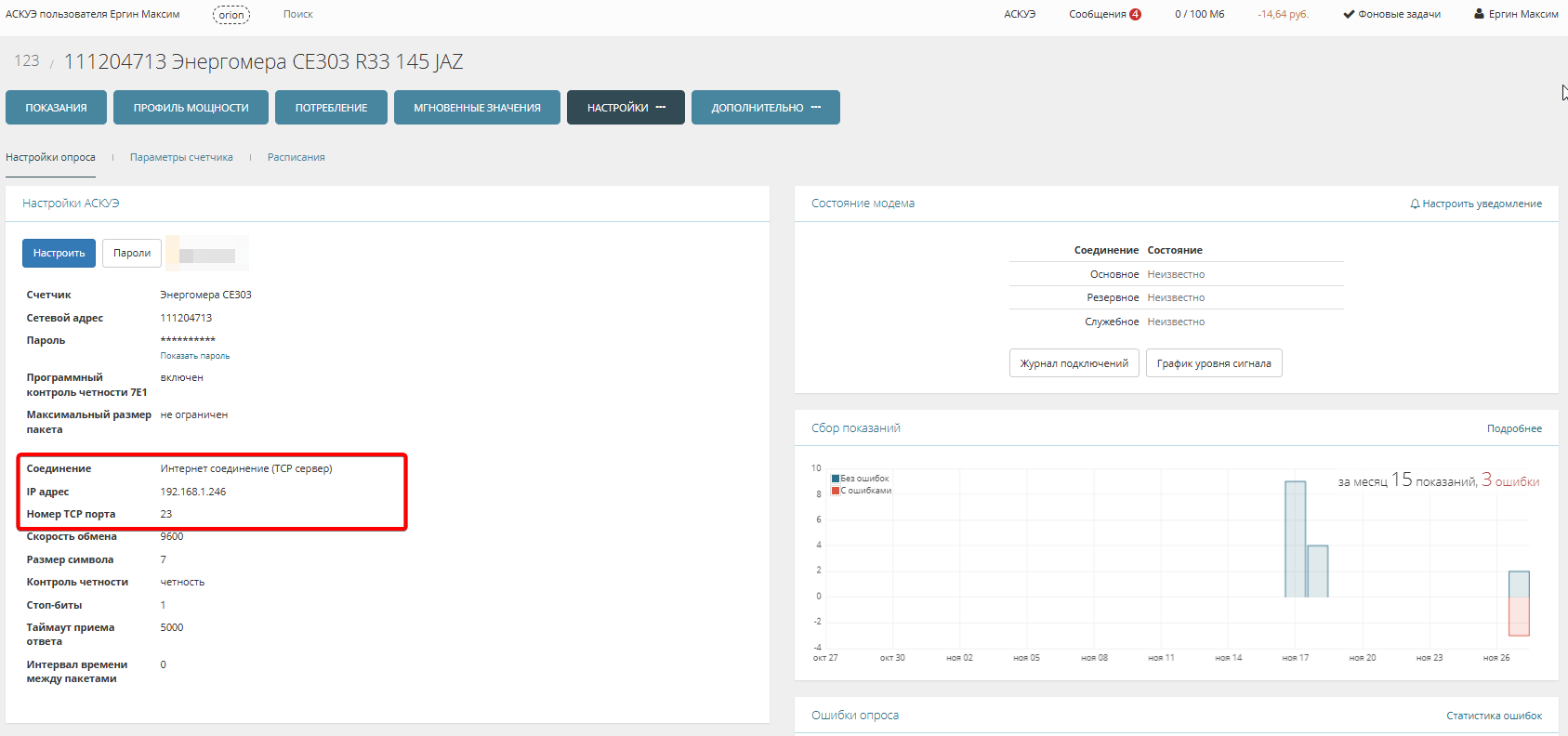Click the Показать пароль link
Screen dimensions: 1568x736
194,356
